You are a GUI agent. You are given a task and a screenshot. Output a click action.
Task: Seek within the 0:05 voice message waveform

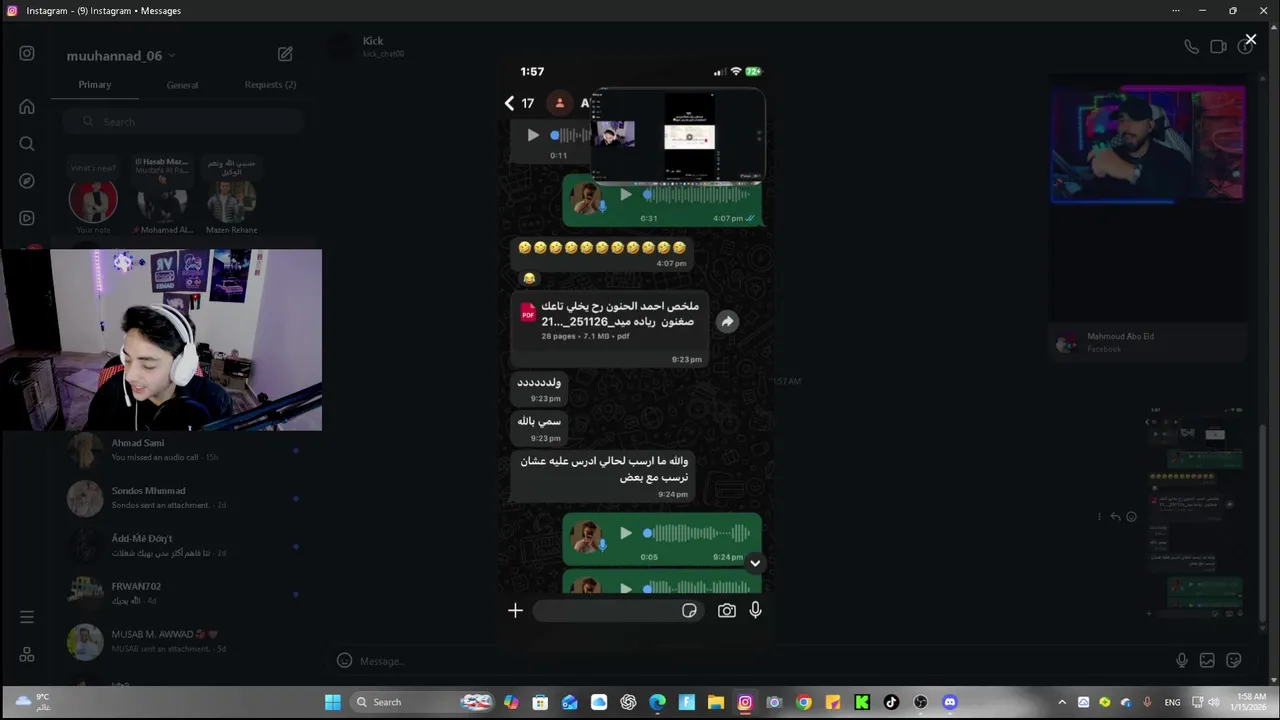(x=696, y=533)
